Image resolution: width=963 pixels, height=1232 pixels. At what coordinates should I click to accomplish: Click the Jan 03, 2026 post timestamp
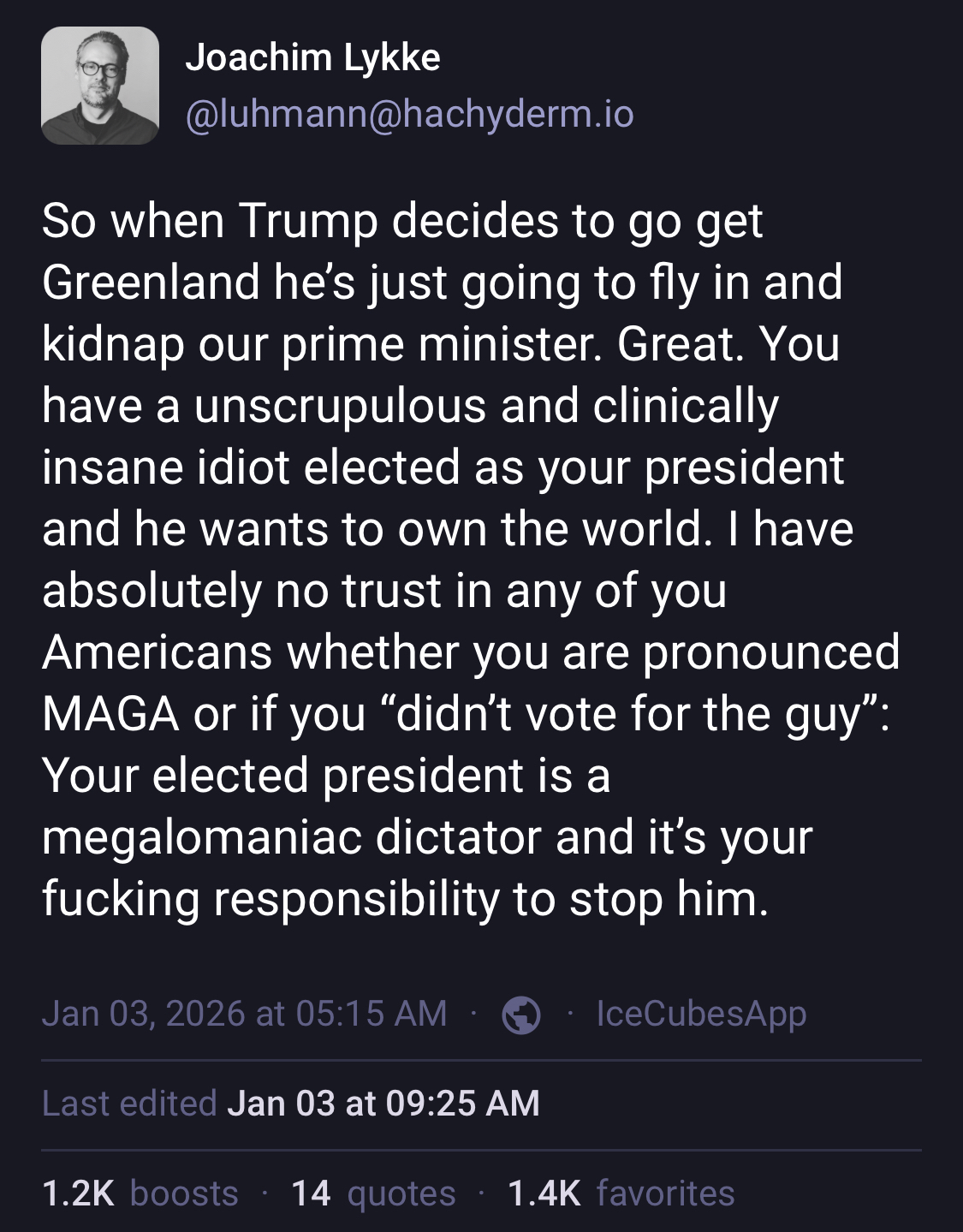pos(244,1014)
